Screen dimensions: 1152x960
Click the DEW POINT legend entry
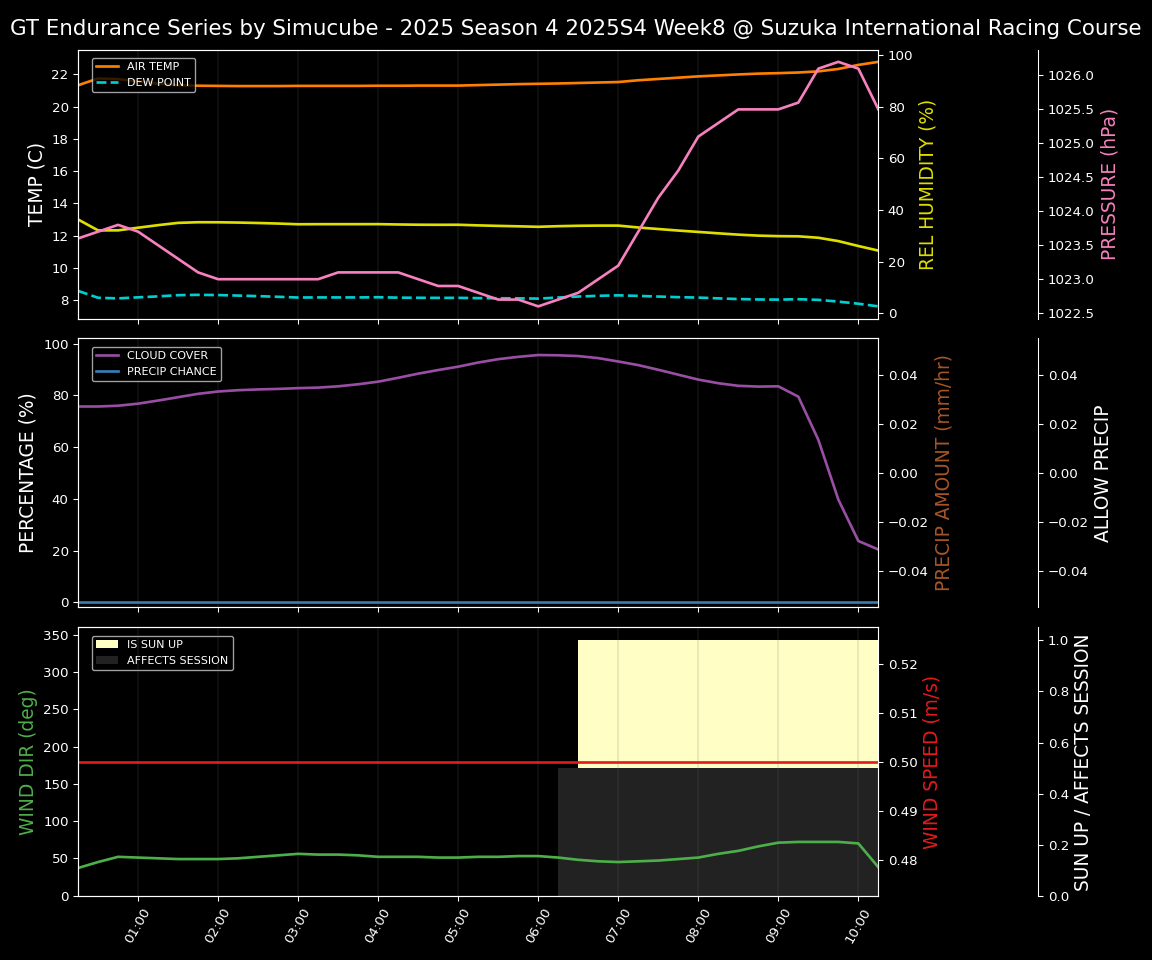click(x=158, y=83)
